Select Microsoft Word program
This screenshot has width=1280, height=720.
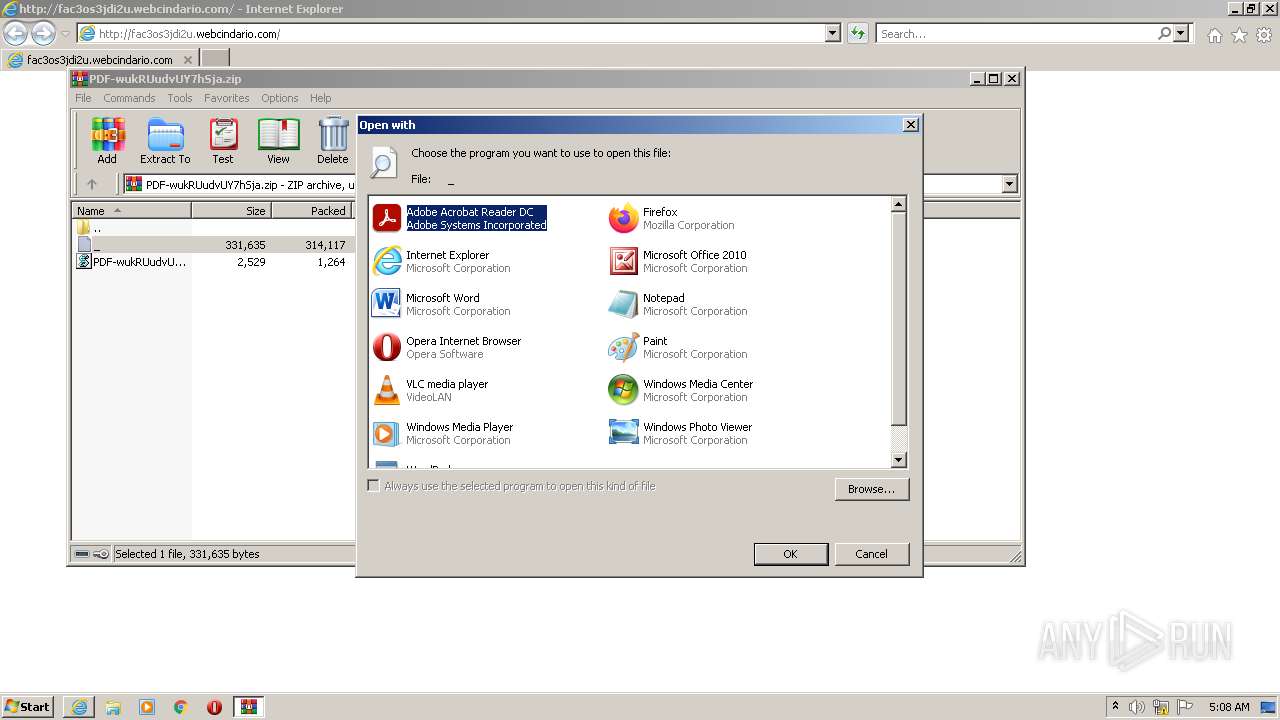point(442,304)
